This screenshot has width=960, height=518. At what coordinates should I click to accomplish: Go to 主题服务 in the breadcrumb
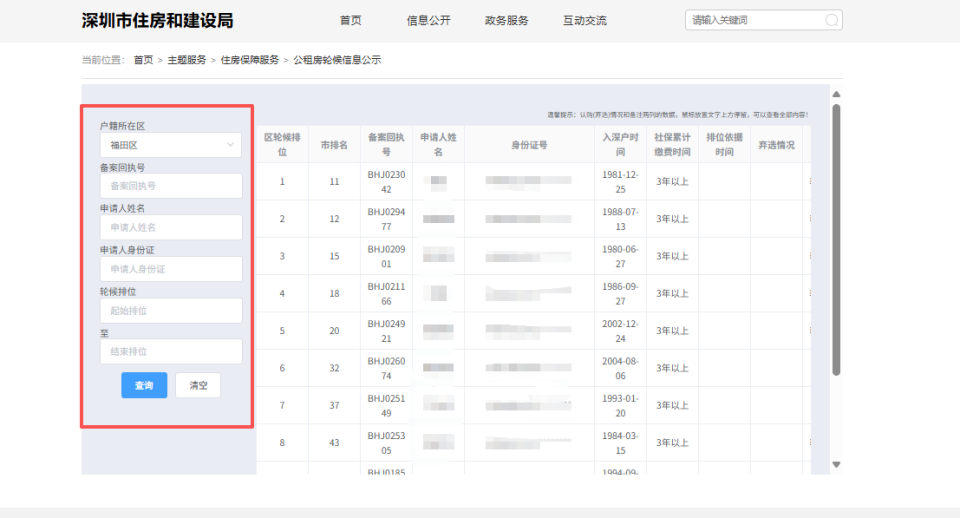(187, 60)
